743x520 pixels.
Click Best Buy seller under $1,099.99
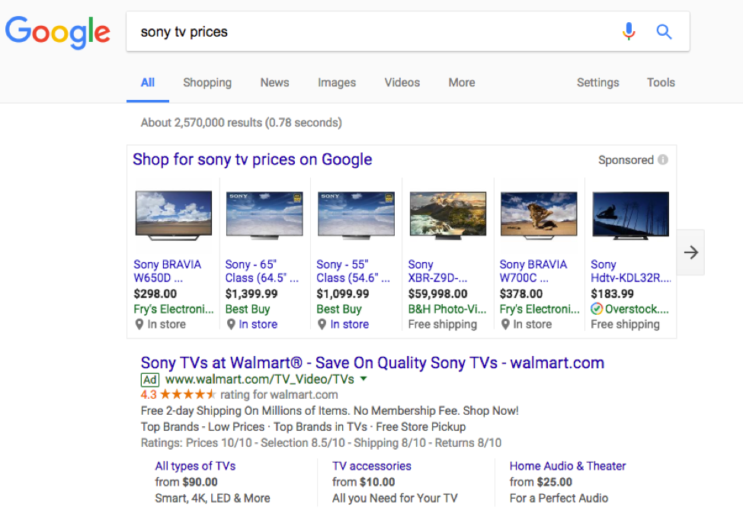(339, 309)
